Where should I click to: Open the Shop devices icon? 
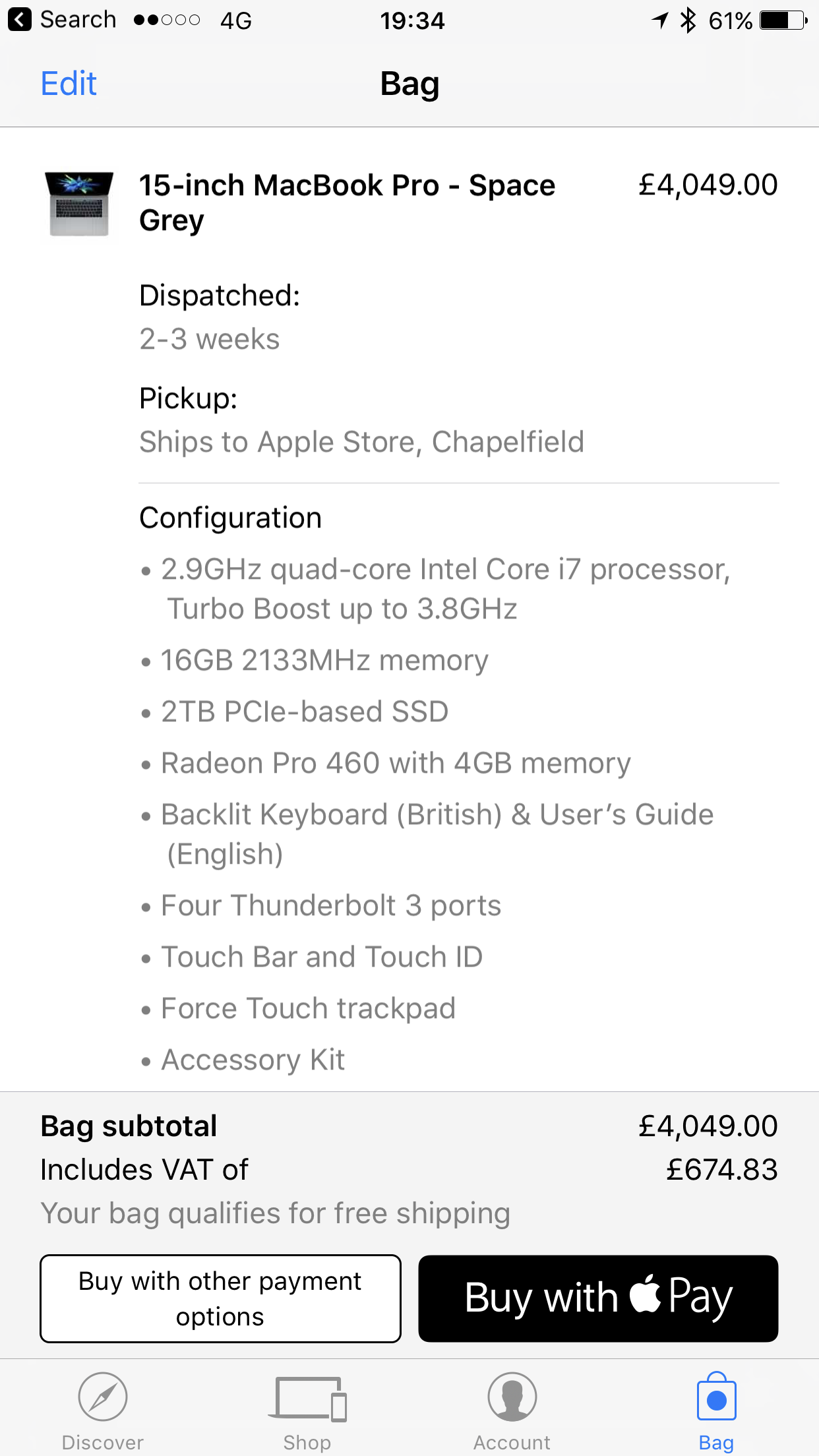point(307,1398)
